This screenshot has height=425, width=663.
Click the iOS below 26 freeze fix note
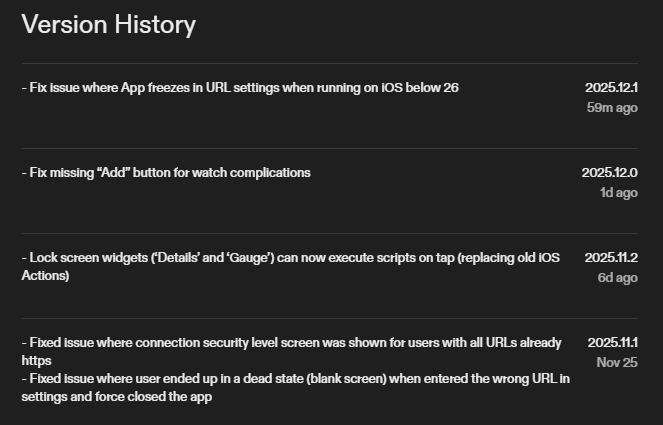coord(240,88)
